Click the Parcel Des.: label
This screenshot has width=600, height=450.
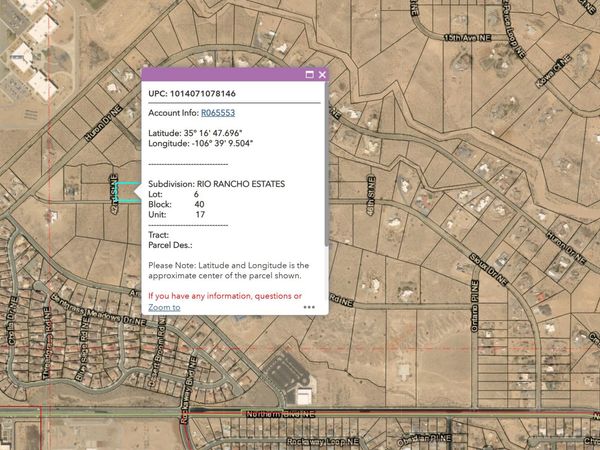[170, 245]
